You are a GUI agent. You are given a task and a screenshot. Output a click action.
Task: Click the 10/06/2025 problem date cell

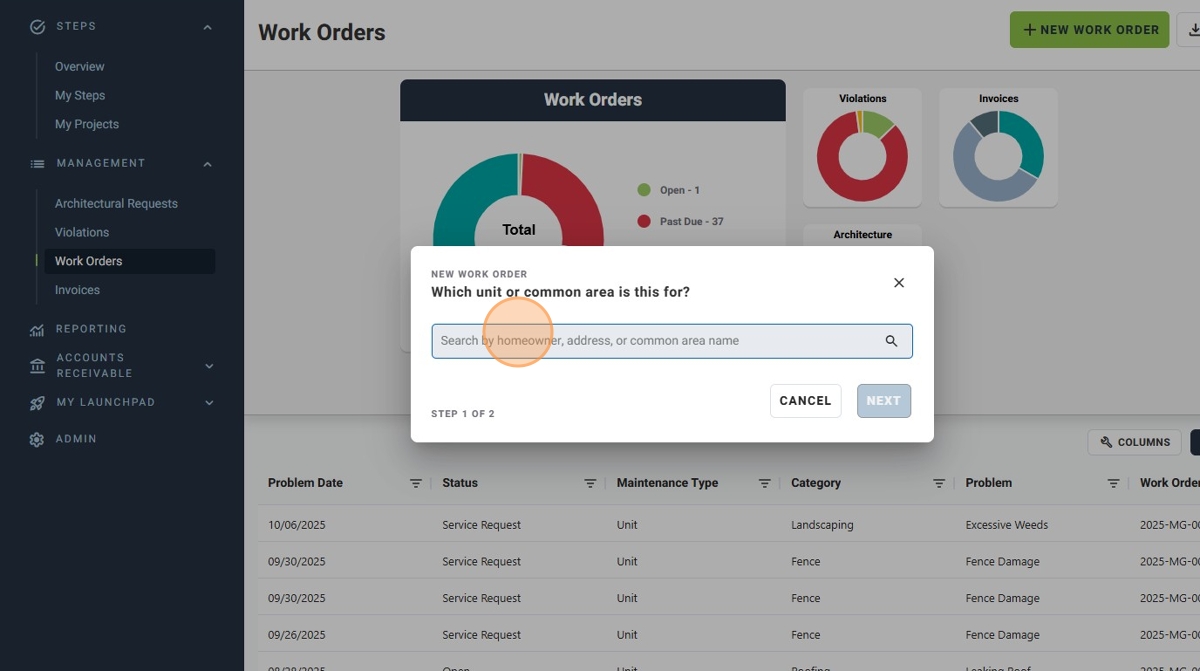point(297,525)
